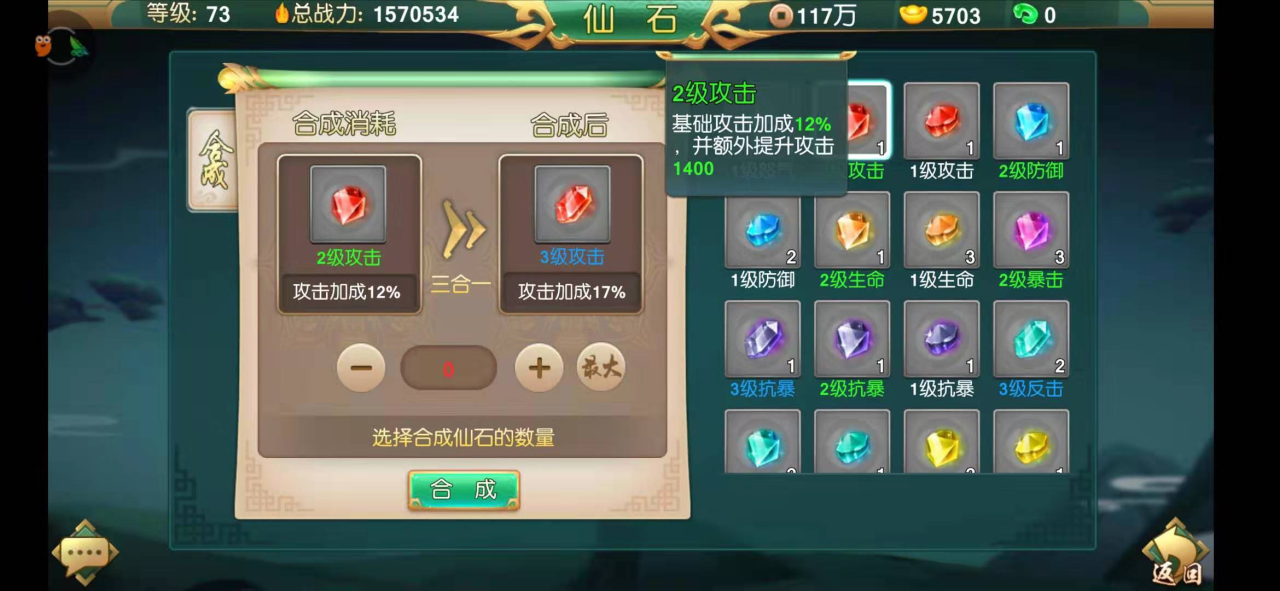The image size is (1280, 591).
Task: Open the 合成 side tab
Action: pyautogui.click(x=212, y=160)
